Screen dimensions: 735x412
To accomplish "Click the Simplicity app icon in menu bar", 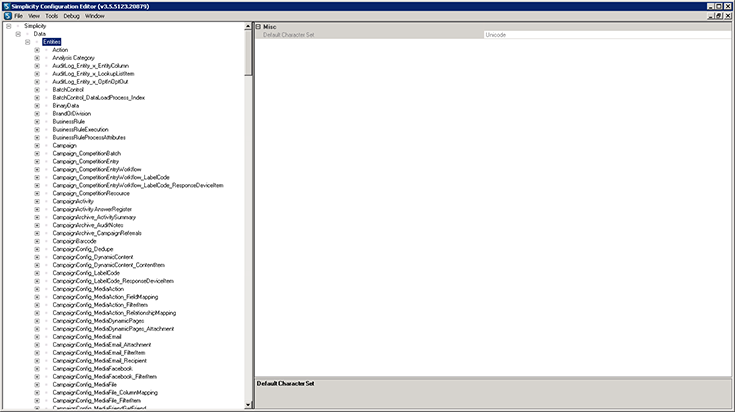I will tap(7, 16).
